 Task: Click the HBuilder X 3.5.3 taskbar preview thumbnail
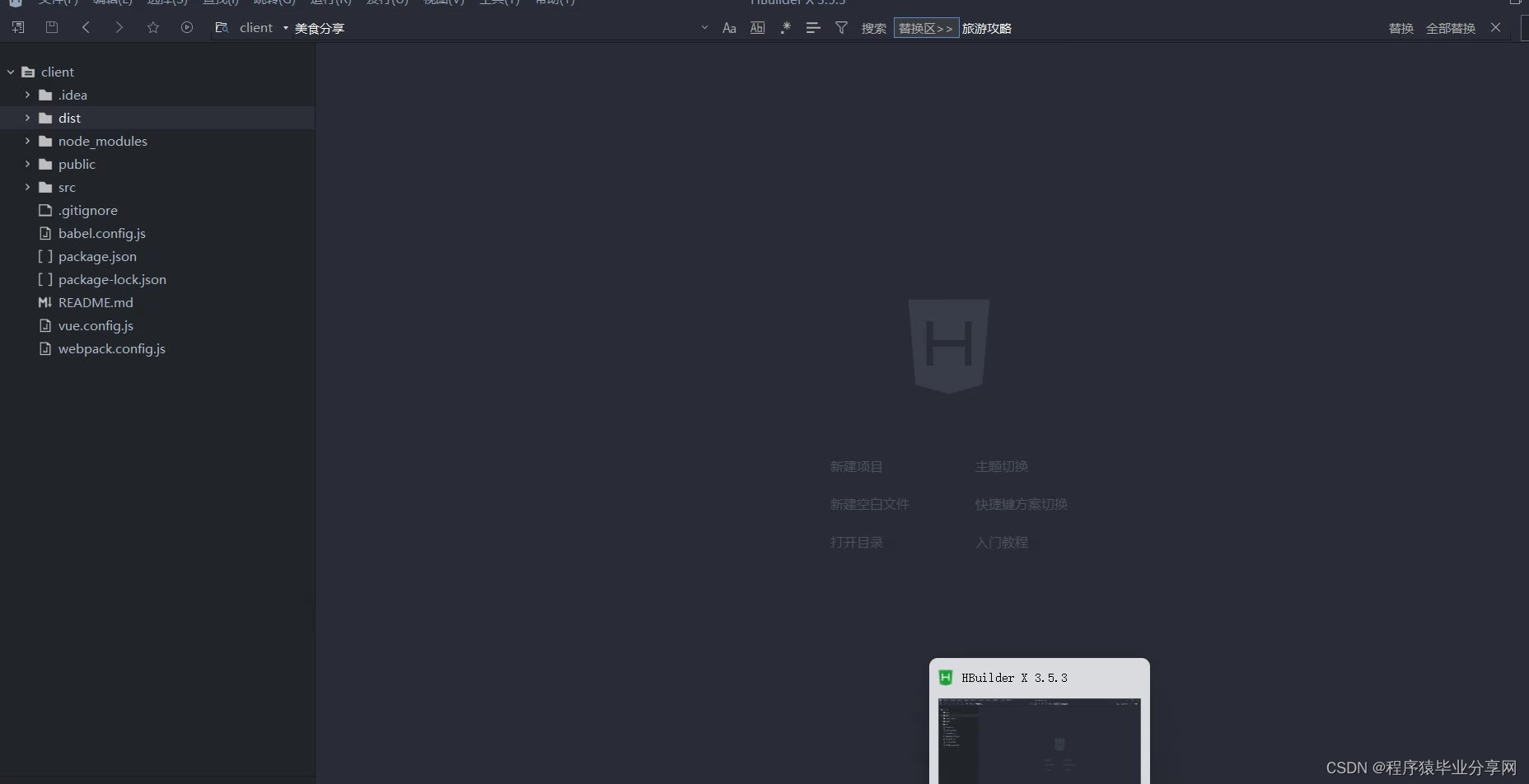1040,741
